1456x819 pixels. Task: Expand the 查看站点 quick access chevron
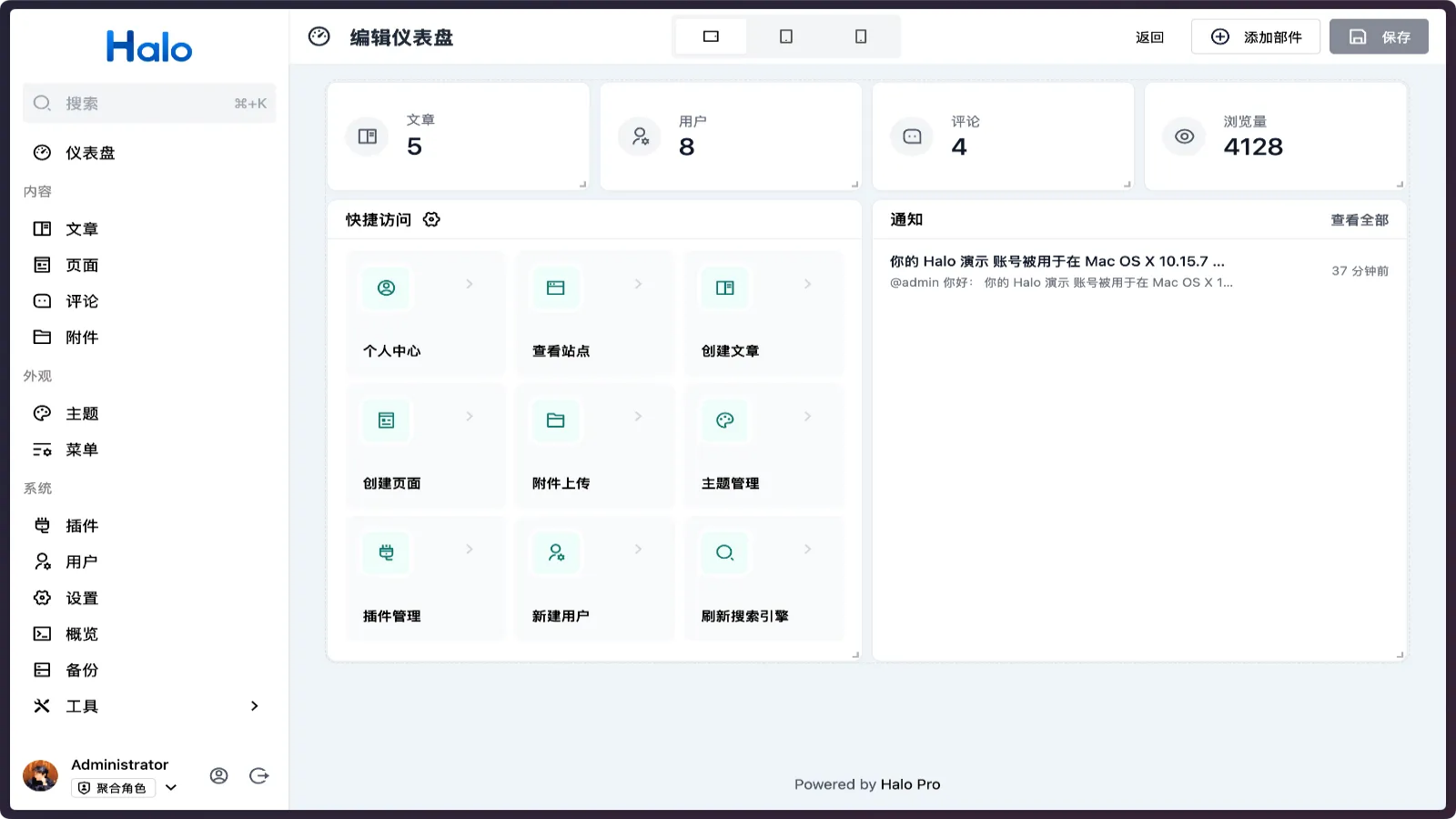pyautogui.click(x=638, y=284)
